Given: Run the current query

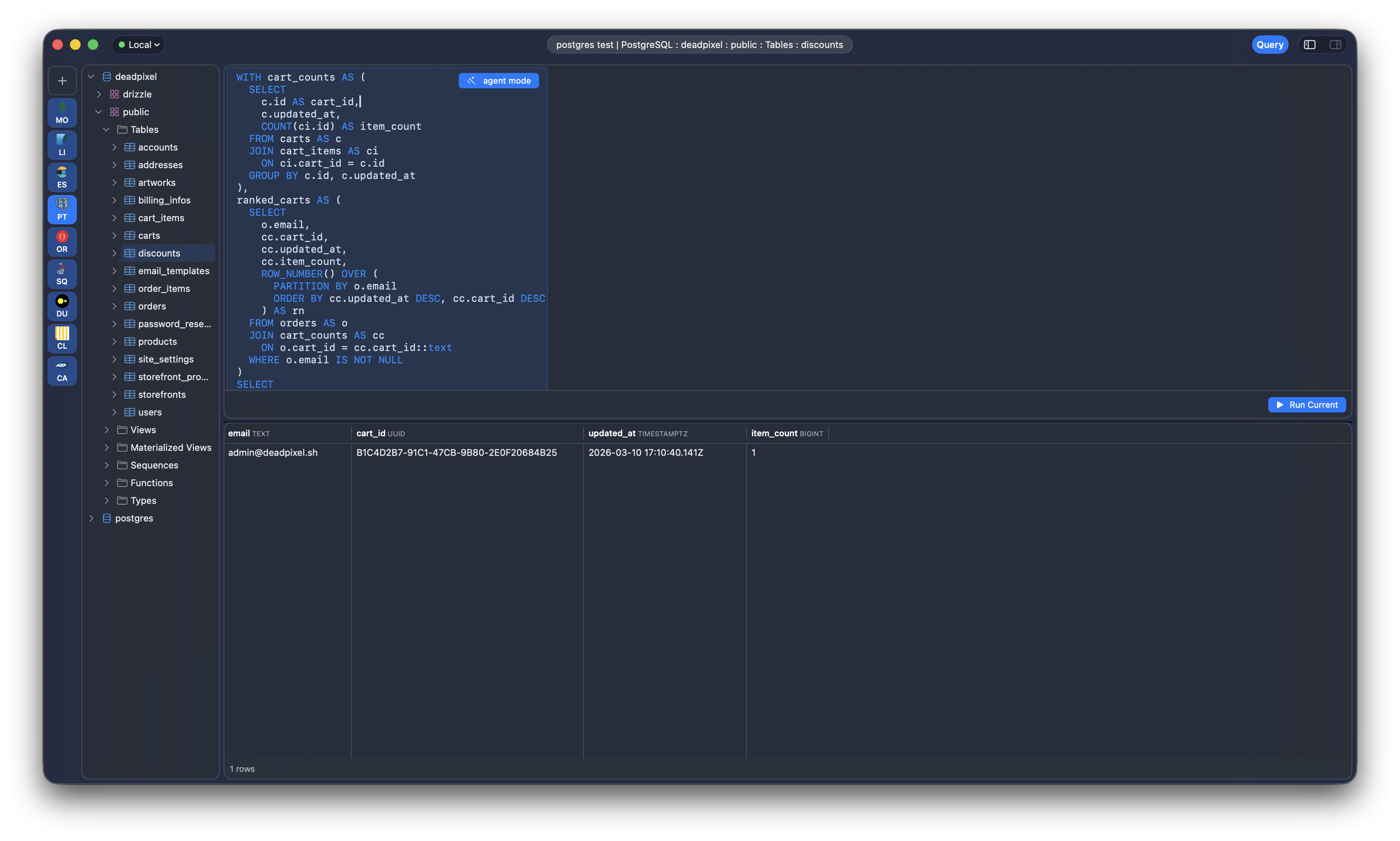Looking at the screenshot, I should 1307,405.
